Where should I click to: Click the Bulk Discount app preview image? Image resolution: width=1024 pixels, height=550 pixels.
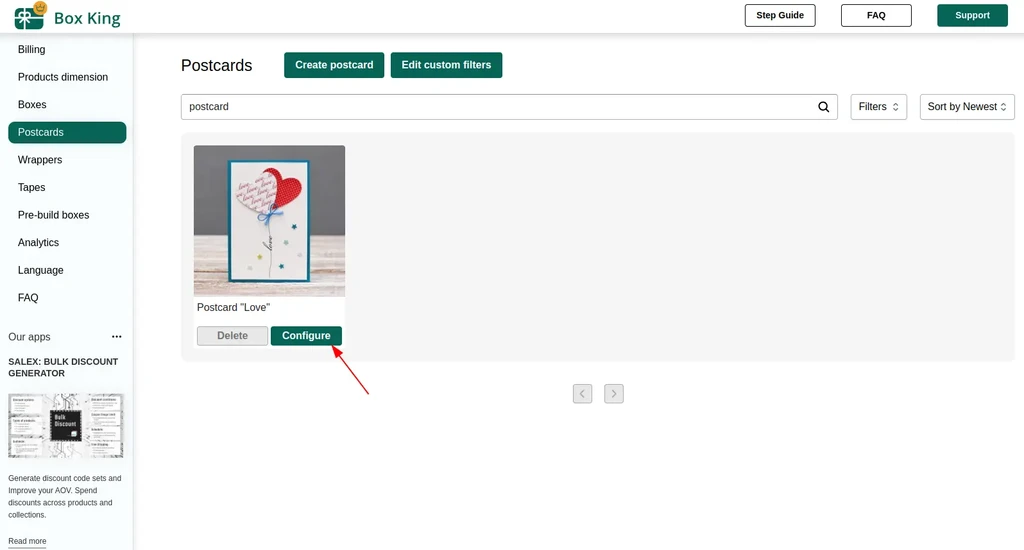coord(66,425)
